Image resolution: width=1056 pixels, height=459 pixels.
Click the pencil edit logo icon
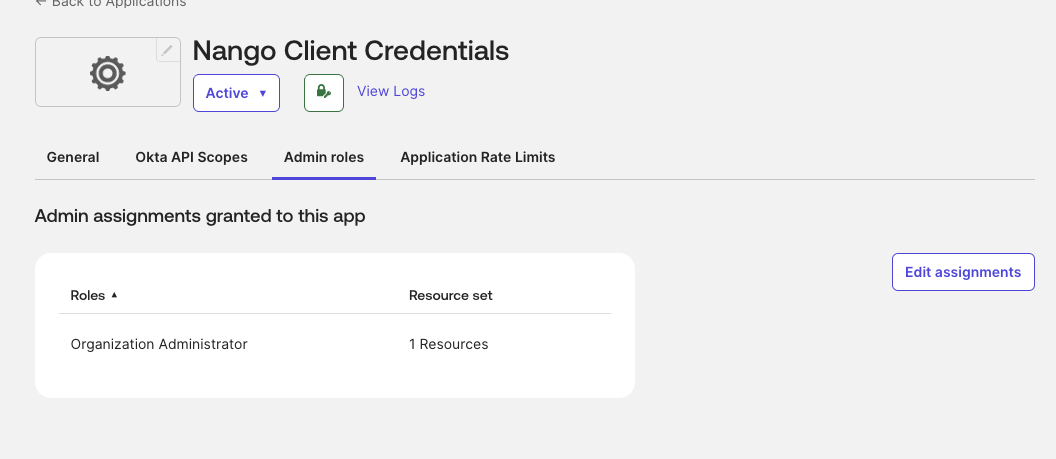[x=168, y=50]
